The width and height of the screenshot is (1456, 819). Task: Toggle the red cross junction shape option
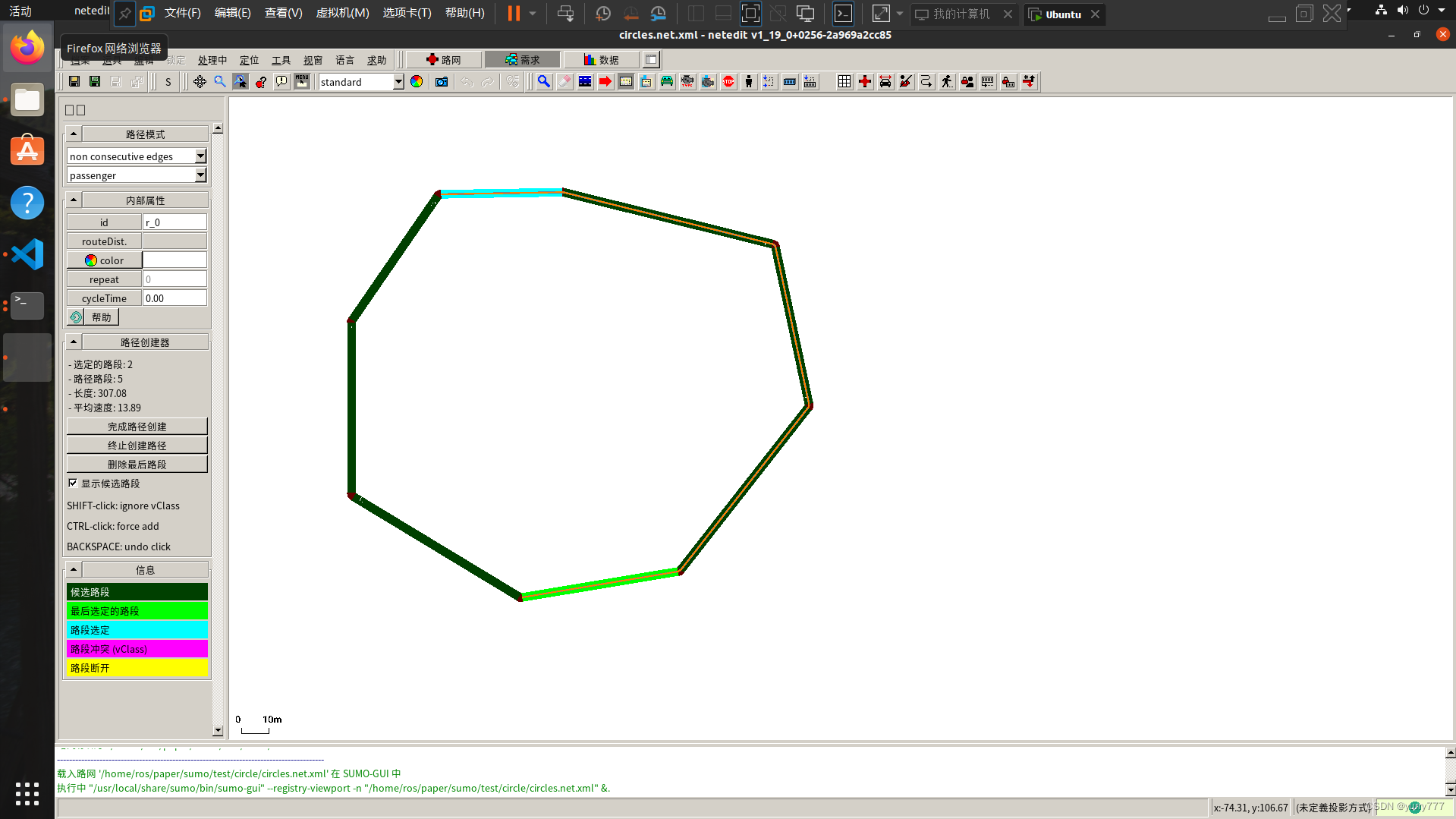click(x=865, y=82)
